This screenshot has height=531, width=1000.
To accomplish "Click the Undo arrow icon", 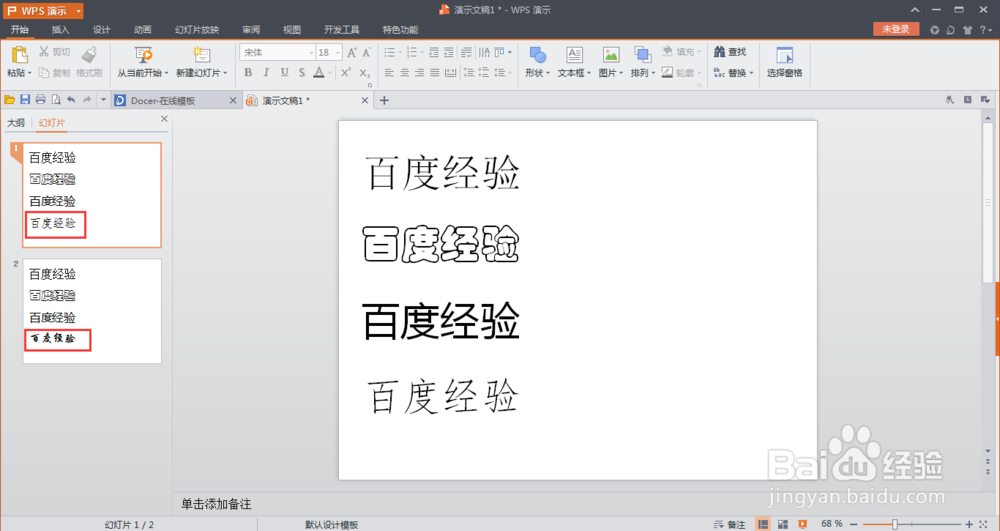I will coord(71,99).
